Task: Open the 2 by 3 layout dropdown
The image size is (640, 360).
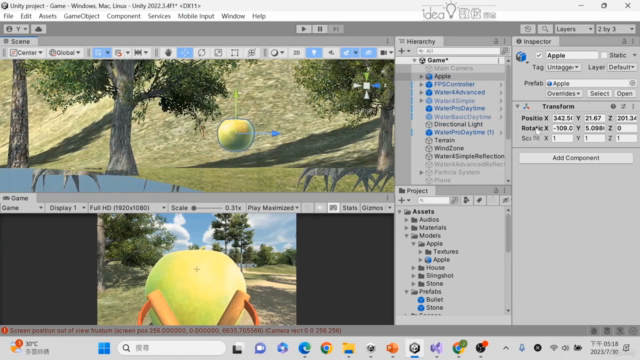Action: 616,29
